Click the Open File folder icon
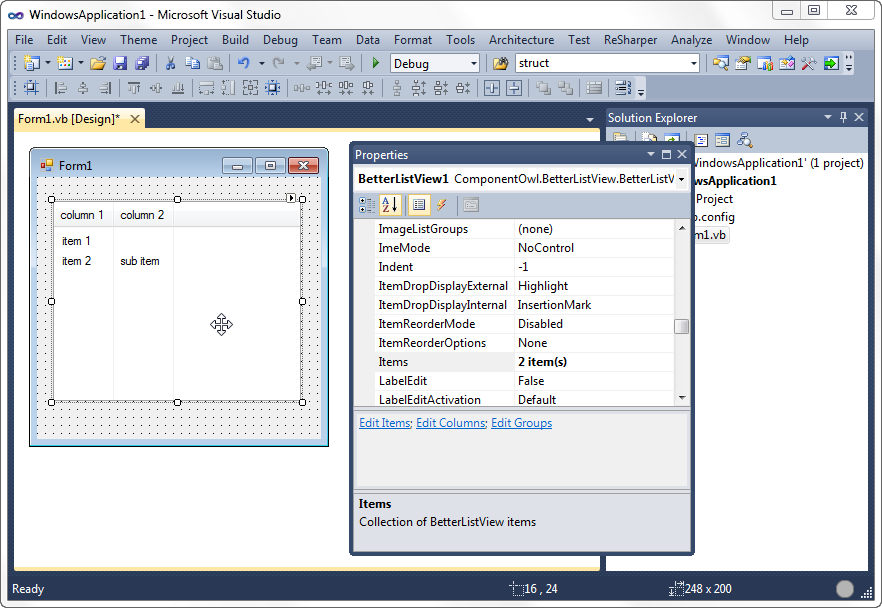 98,63
